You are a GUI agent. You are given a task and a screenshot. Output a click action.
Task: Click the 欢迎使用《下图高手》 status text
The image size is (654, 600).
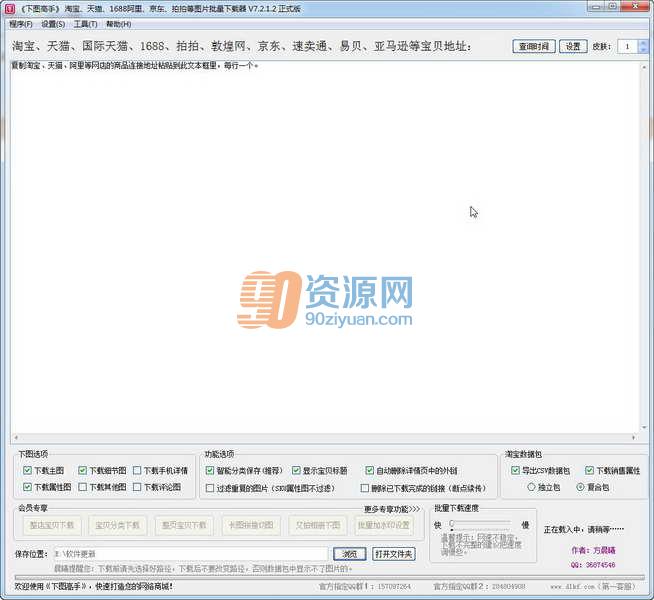(93, 587)
